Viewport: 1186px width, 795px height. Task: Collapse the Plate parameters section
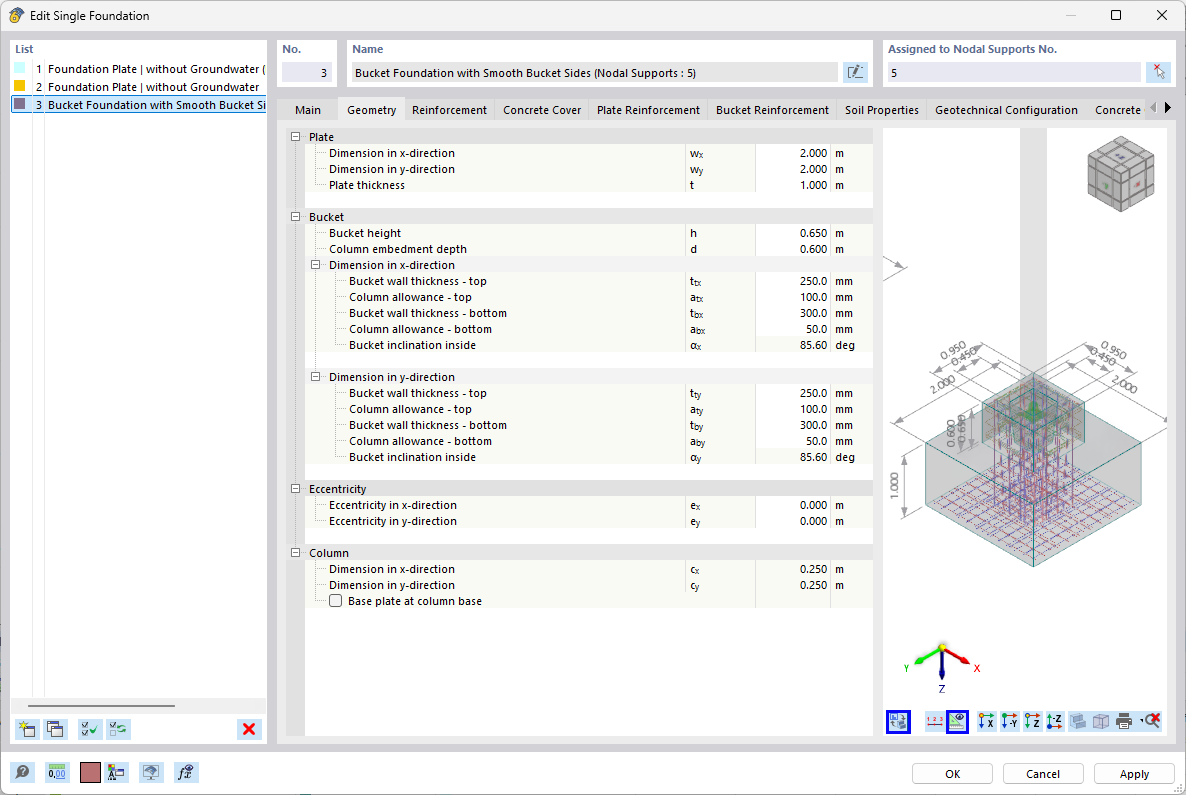pyautogui.click(x=294, y=136)
